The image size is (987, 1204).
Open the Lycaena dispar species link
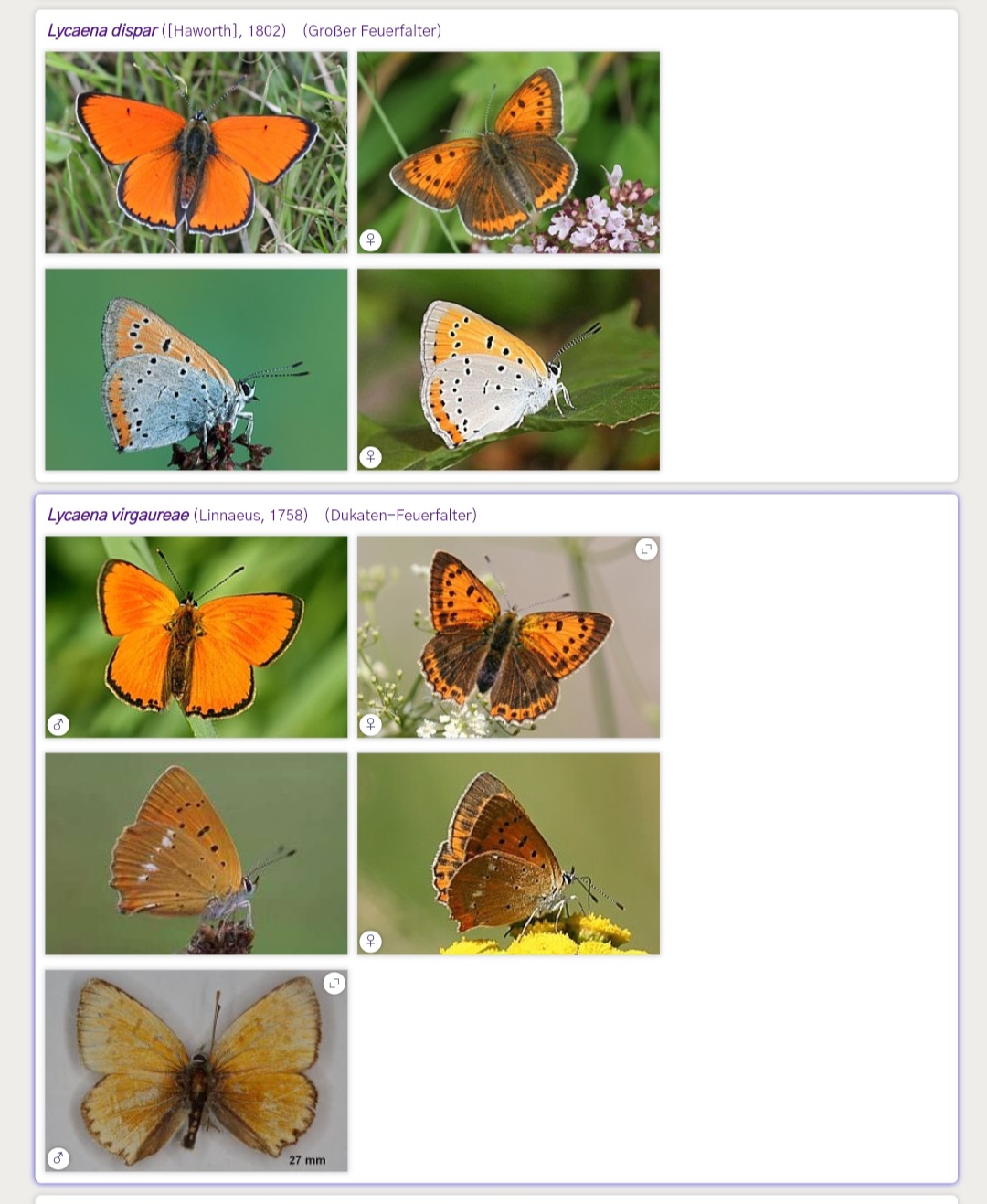(x=102, y=30)
